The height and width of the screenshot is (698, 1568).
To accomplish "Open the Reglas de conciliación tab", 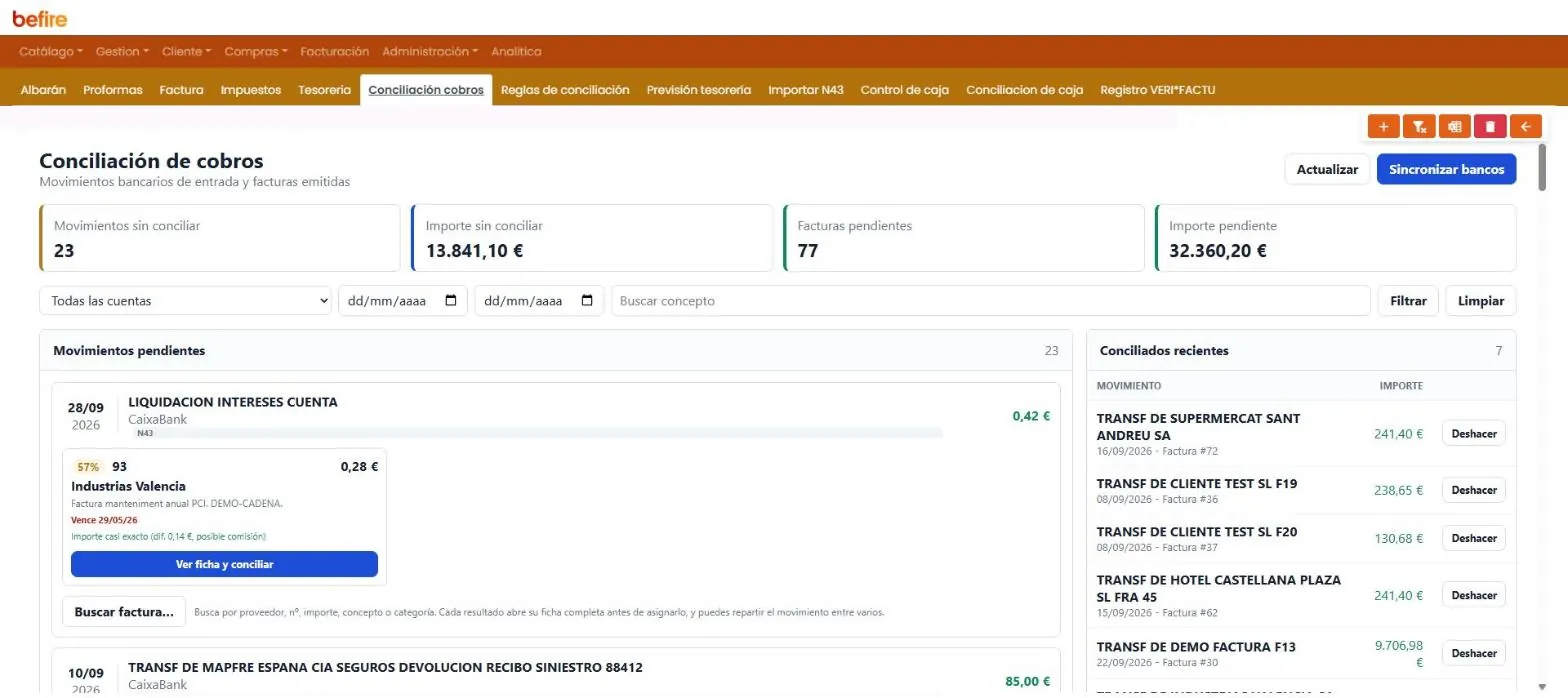I will [x=565, y=89].
